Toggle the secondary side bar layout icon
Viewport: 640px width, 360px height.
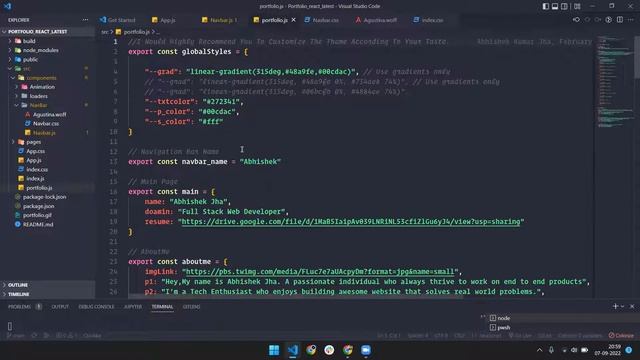click(x=564, y=6)
